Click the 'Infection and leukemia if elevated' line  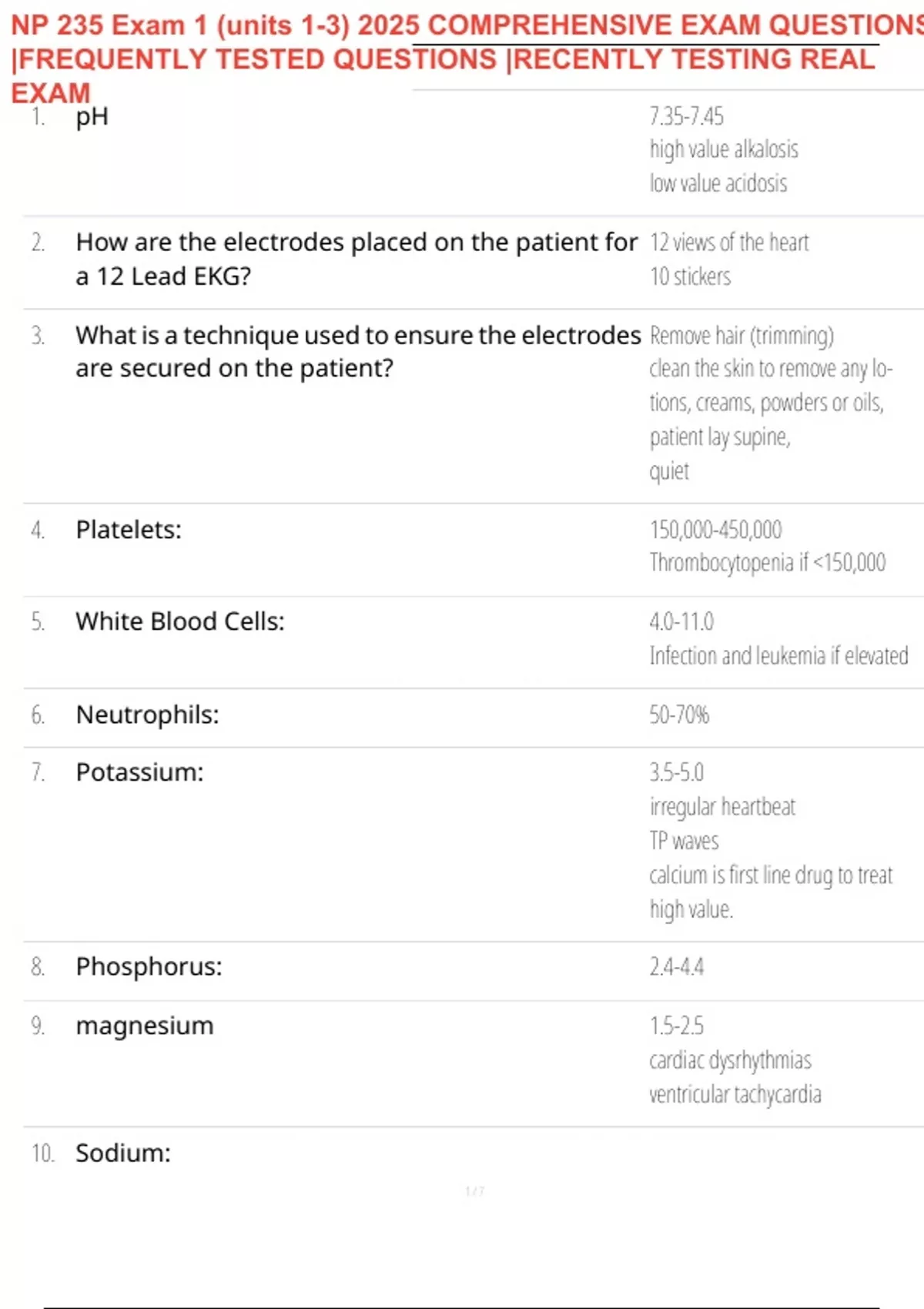pos(778,656)
